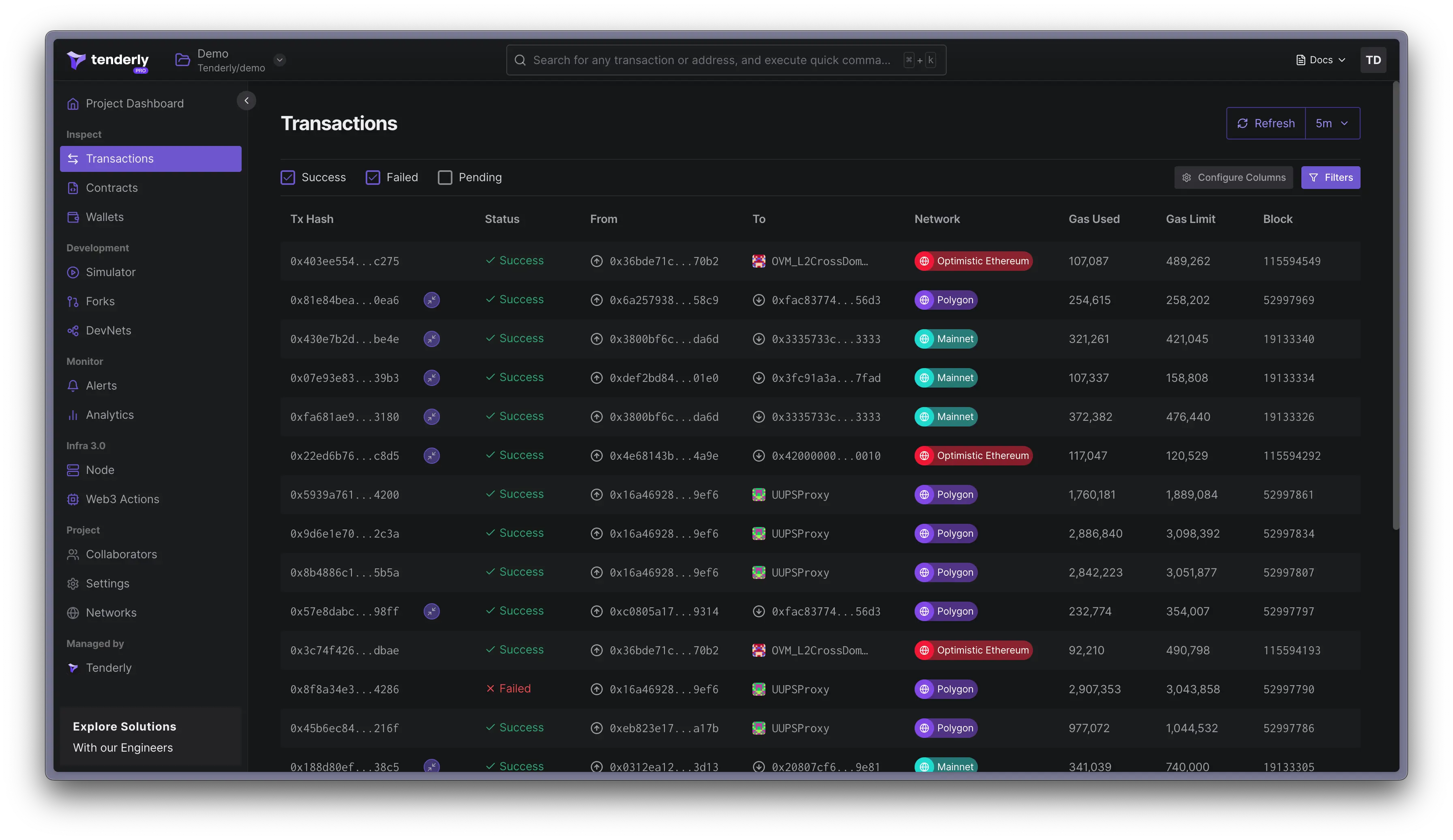This screenshot has width=1453, height=840.
Task: Click the to-address arrow icon for 0xfac83774...56d3 on row 0x81e84bea
Action: [x=758, y=300]
